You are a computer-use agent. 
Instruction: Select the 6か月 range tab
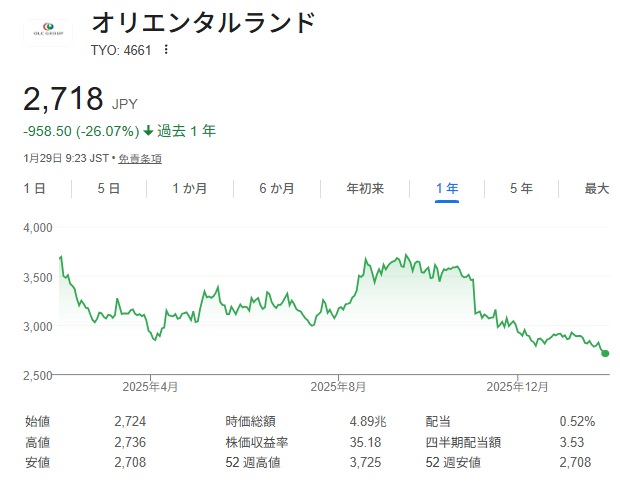tap(277, 189)
